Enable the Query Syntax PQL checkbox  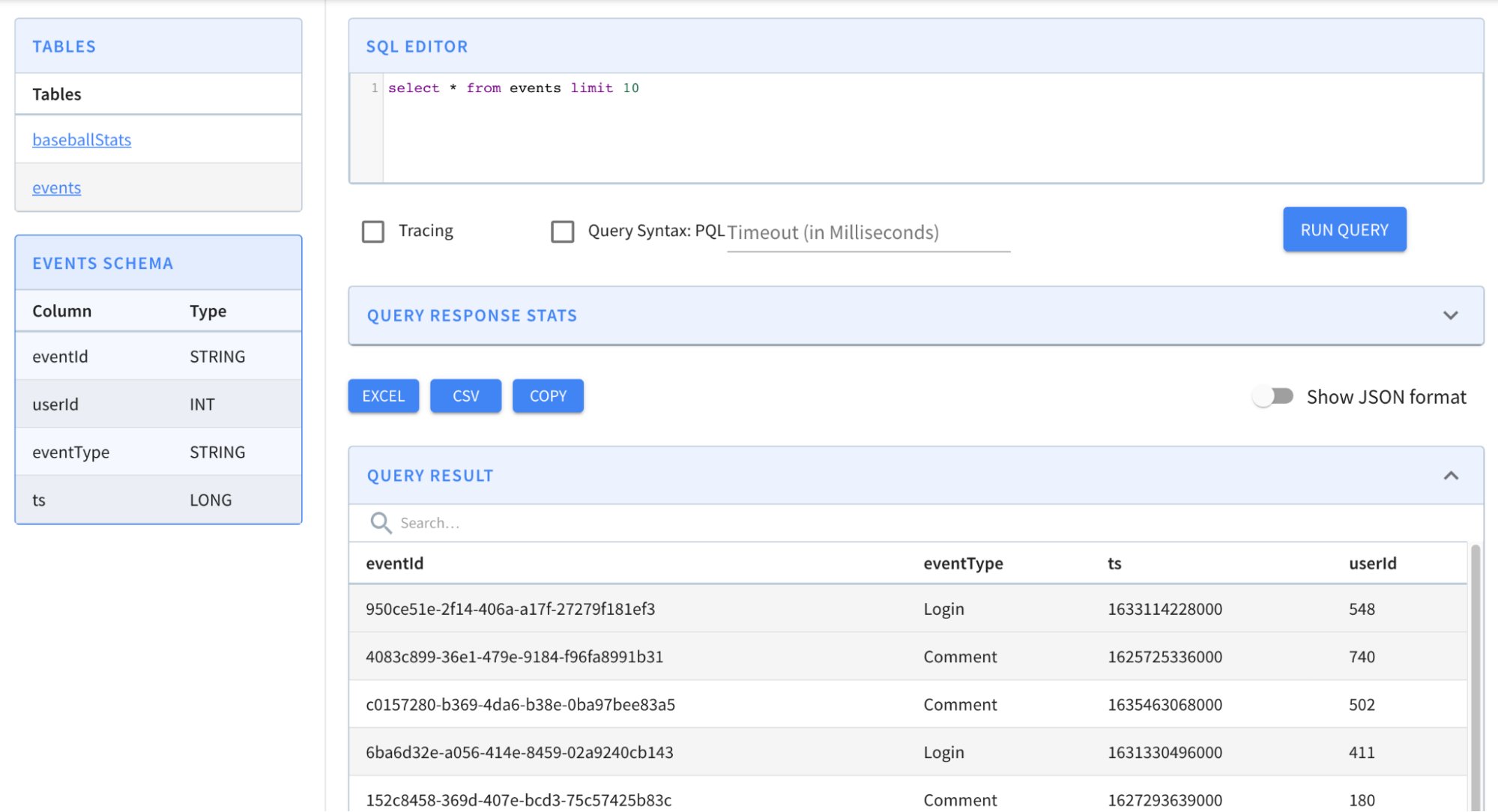click(561, 229)
